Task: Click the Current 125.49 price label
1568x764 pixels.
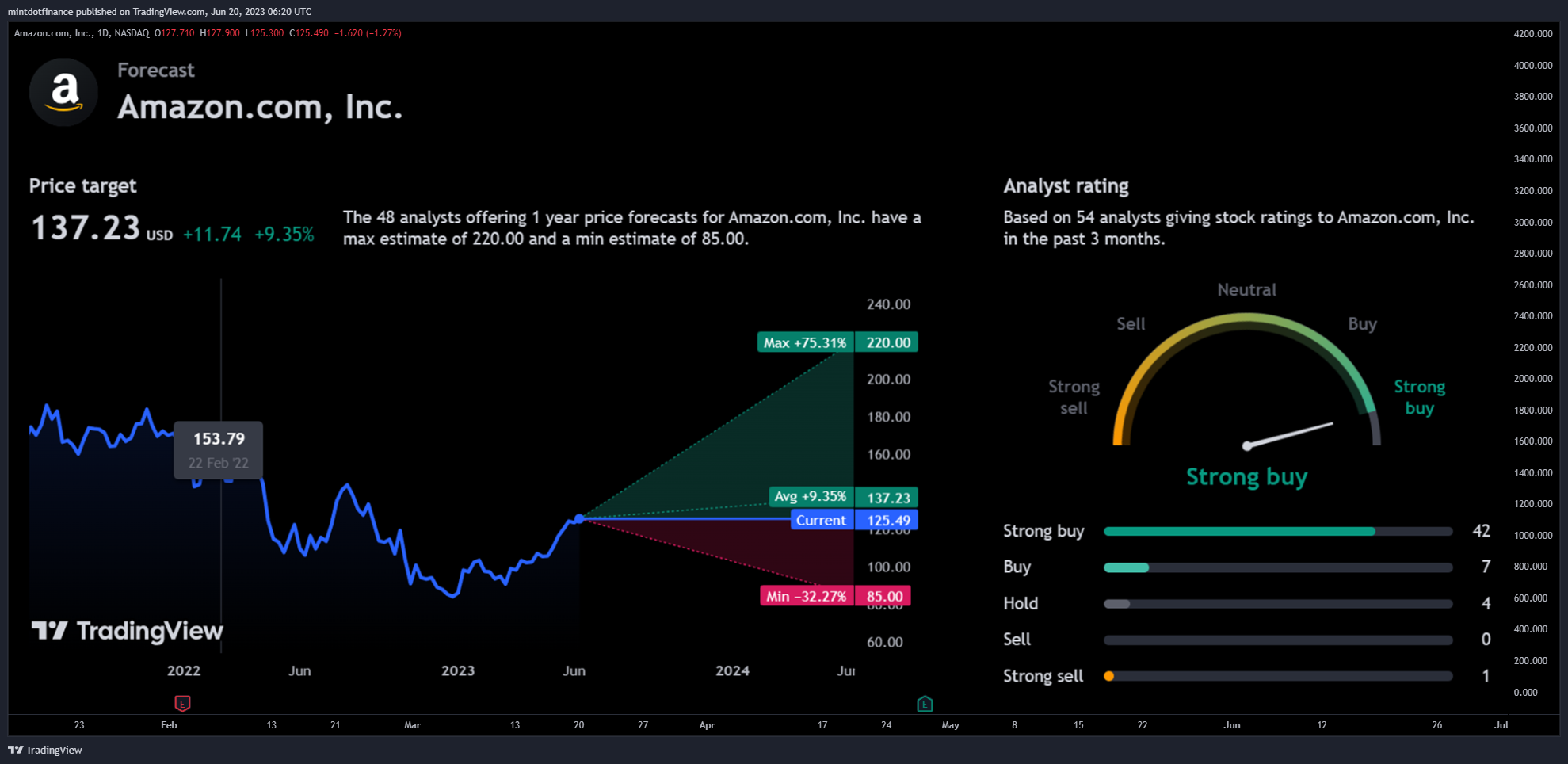Action: (x=855, y=520)
